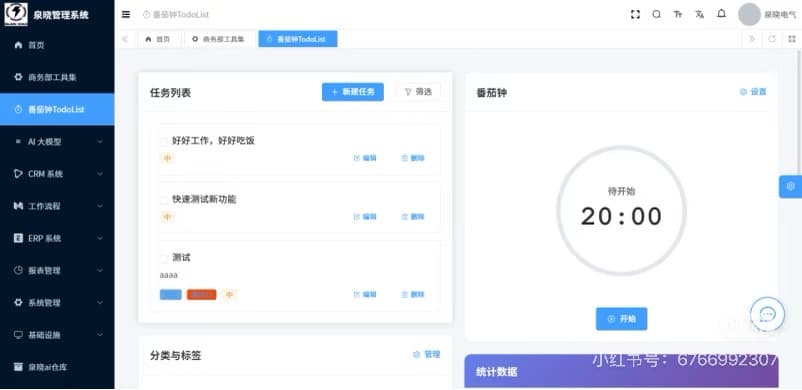Switch to the 首页 tab
802x390 pixels.
(x=158, y=39)
